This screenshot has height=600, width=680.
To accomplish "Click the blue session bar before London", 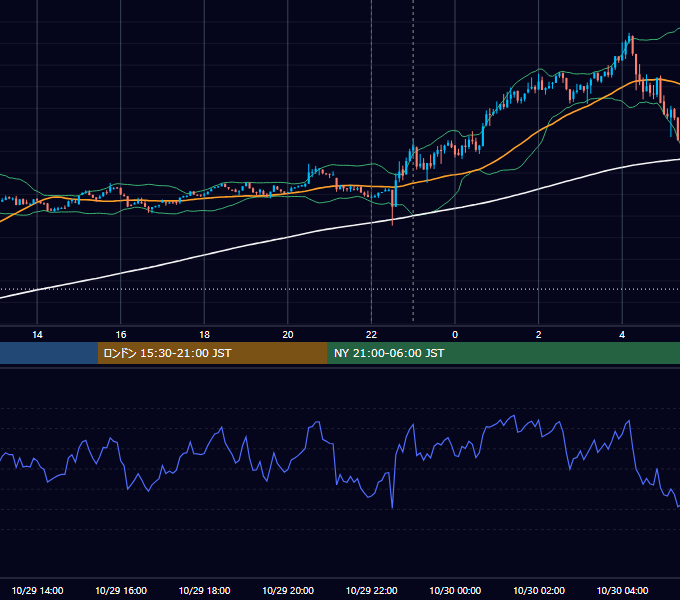I will (49, 353).
